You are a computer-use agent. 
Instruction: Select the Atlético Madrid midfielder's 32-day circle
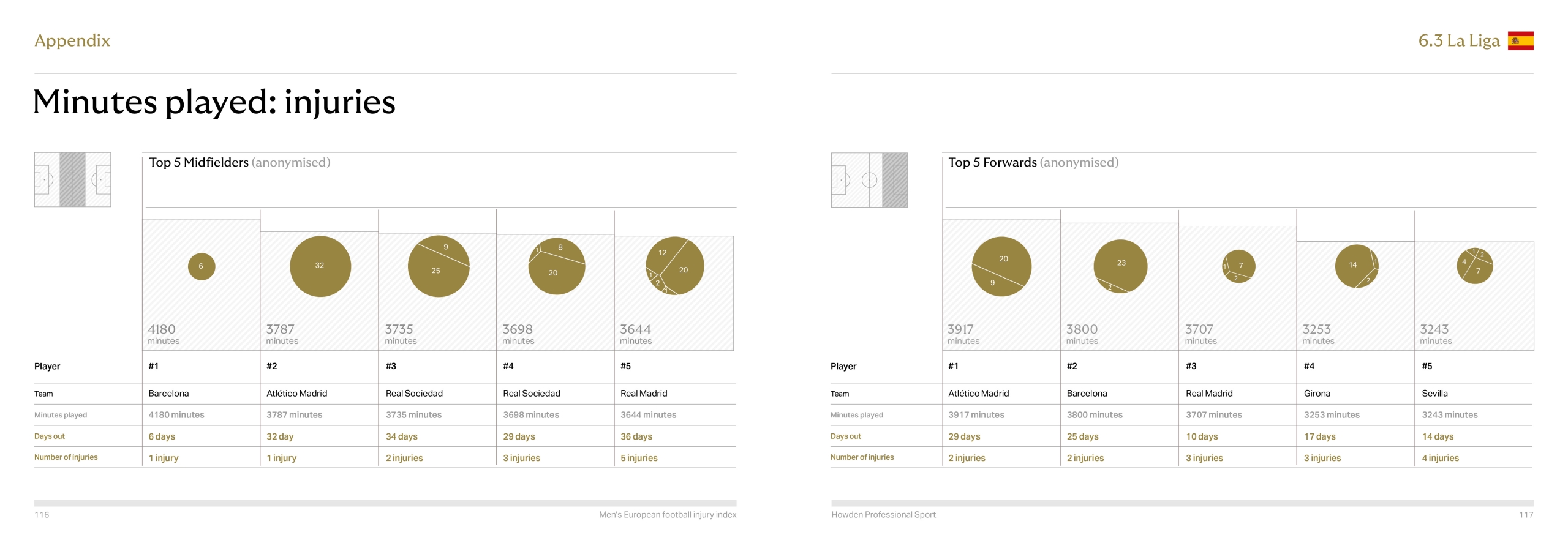(x=320, y=266)
